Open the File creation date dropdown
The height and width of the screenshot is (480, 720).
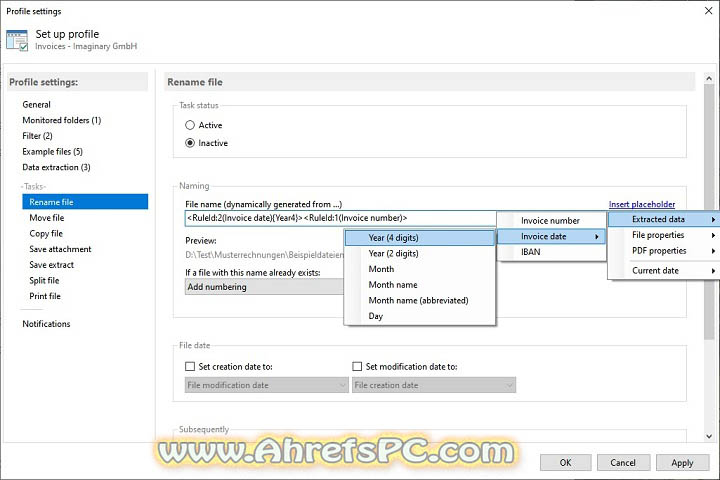click(x=434, y=385)
